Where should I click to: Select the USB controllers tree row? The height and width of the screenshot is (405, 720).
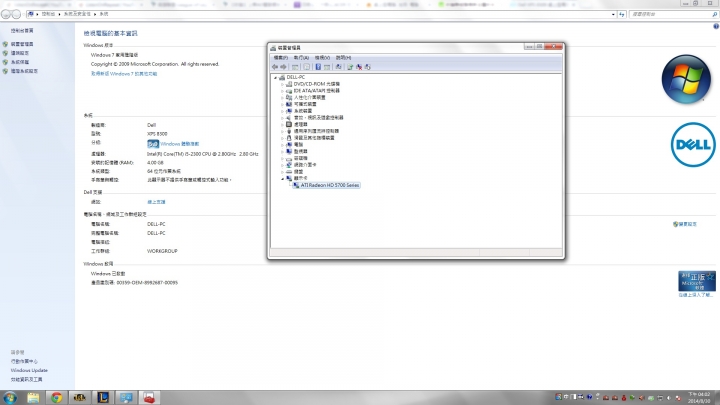(x=312, y=131)
